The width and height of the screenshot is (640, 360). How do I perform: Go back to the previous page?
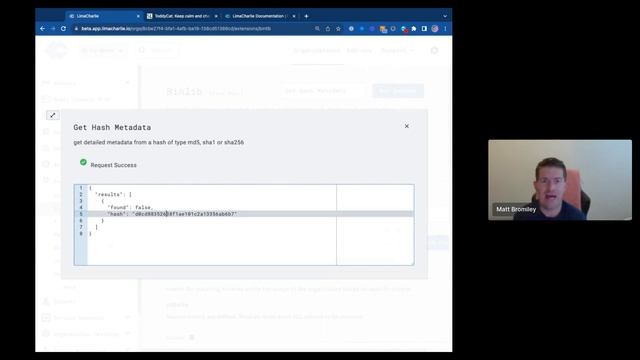(x=42, y=29)
